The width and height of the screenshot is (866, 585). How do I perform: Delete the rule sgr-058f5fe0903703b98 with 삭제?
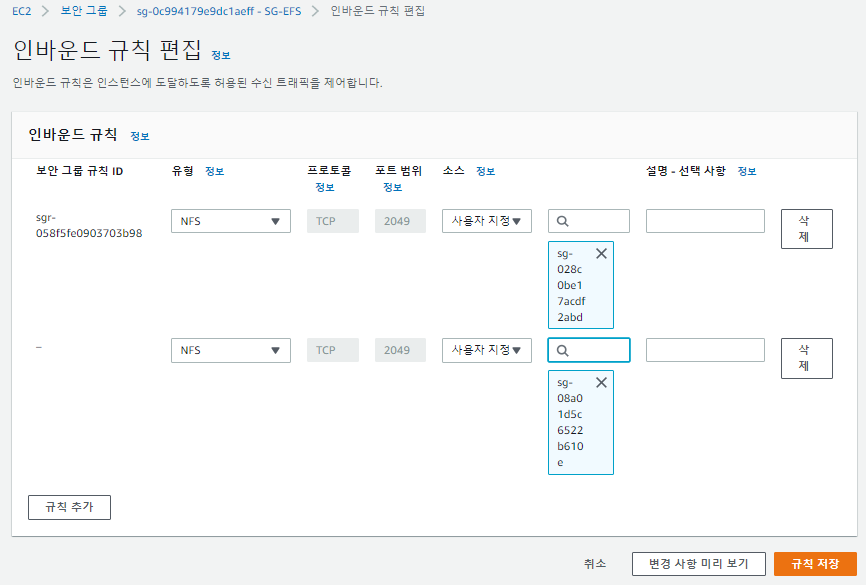click(x=806, y=229)
